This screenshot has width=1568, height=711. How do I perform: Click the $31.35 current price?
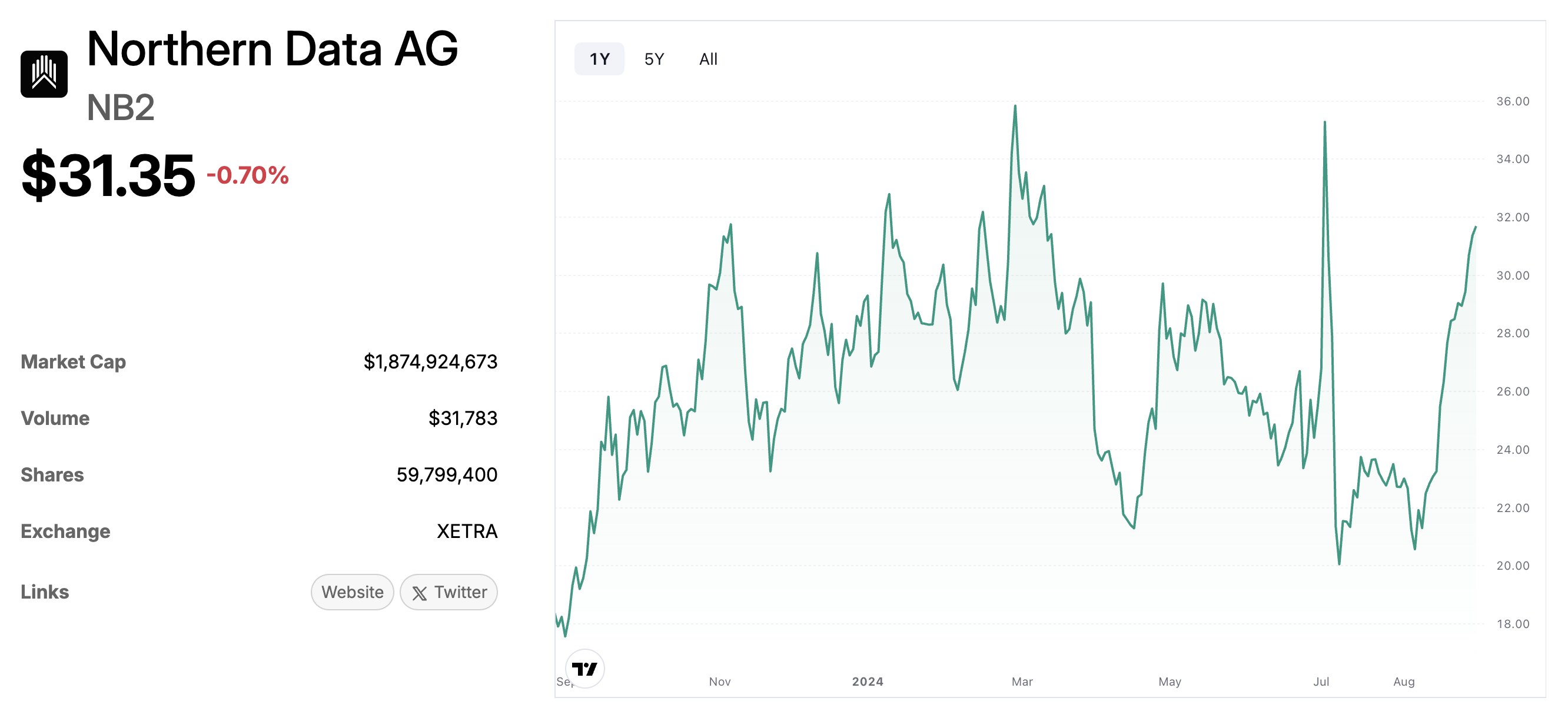tap(108, 175)
